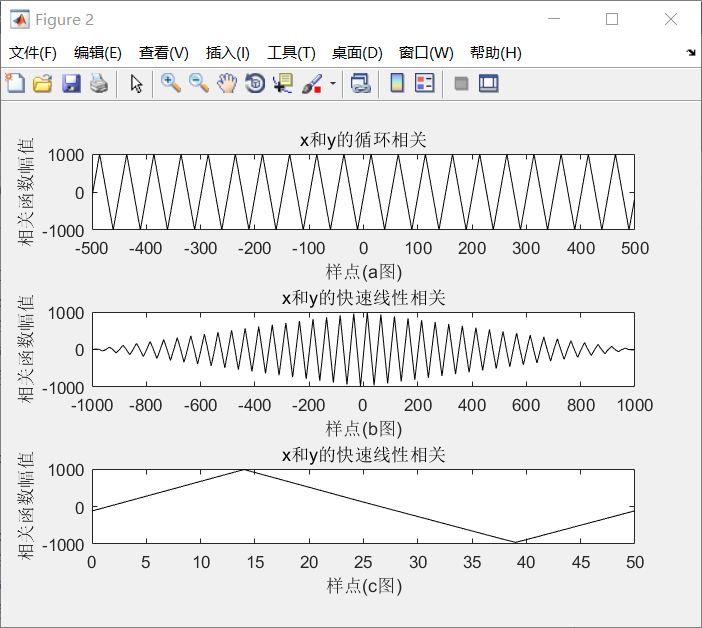
Task: Click the x-label '样点(c图)'
Action: [364, 586]
